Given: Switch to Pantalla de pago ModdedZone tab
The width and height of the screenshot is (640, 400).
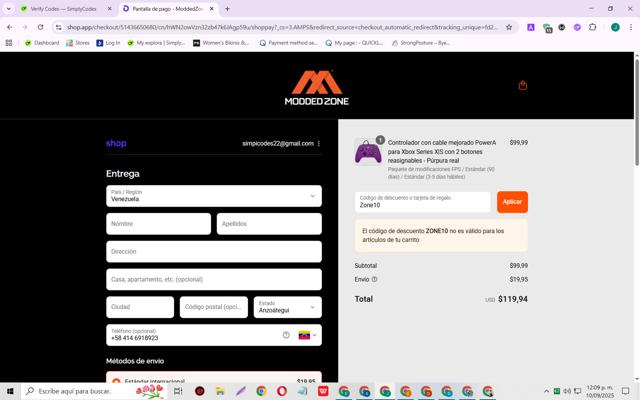Looking at the screenshot, I should pos(168,9).
